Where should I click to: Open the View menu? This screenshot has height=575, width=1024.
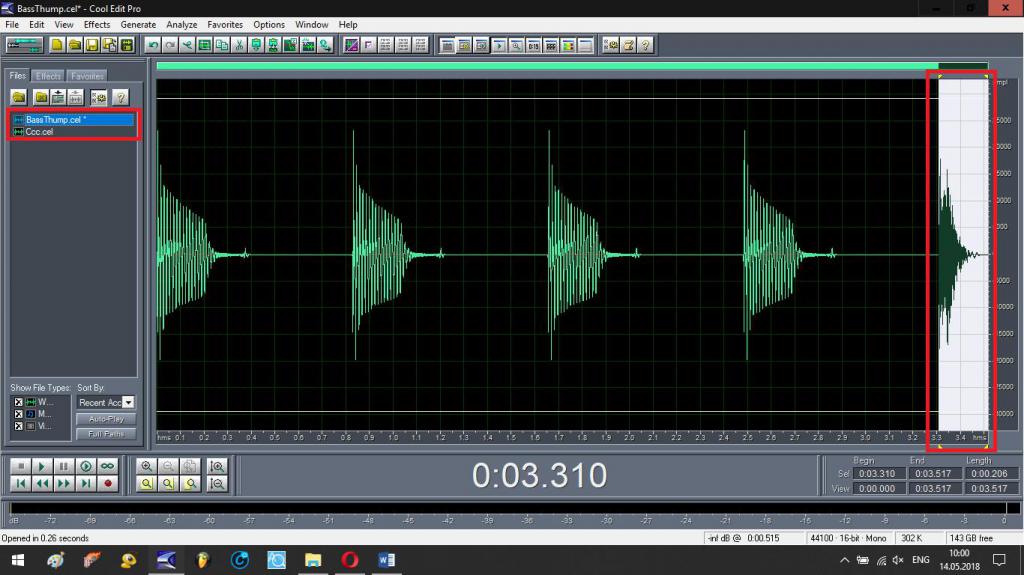click(63, 25)
